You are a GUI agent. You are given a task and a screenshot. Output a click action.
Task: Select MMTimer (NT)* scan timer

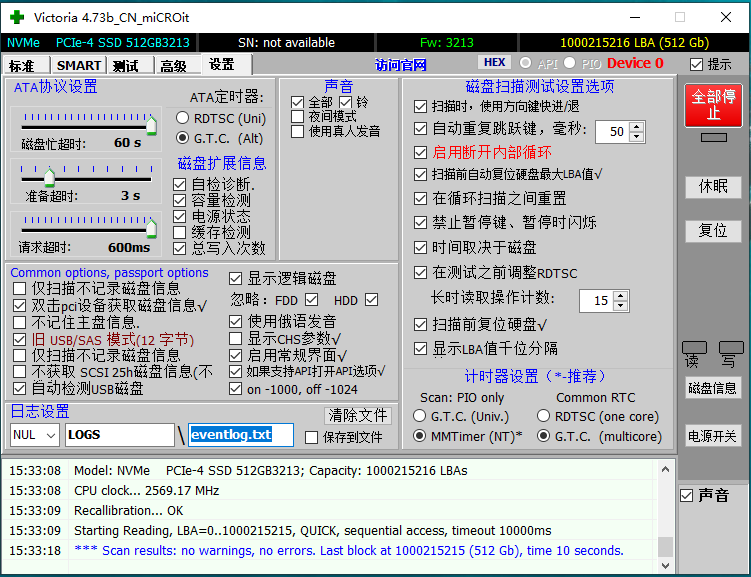(420, 436)
